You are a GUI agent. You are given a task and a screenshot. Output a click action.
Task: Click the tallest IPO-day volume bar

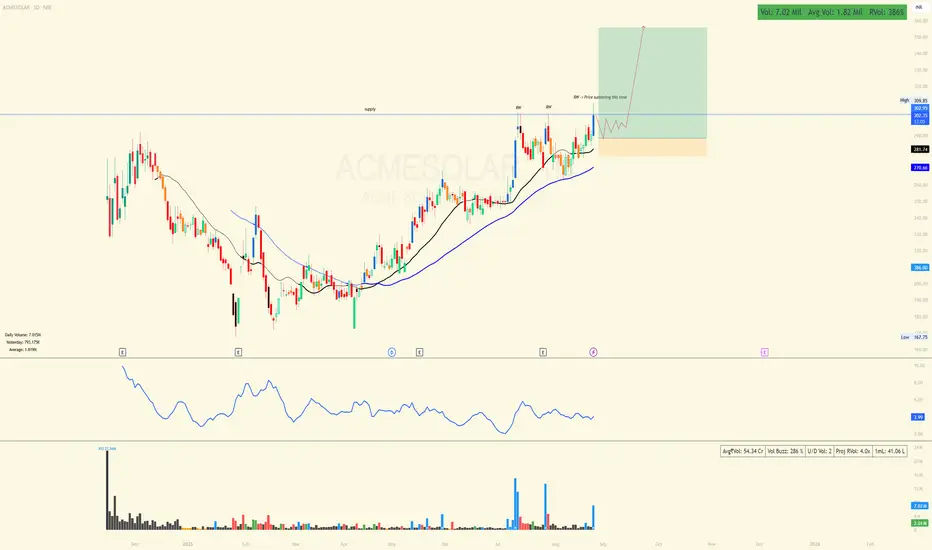point(108,491)
